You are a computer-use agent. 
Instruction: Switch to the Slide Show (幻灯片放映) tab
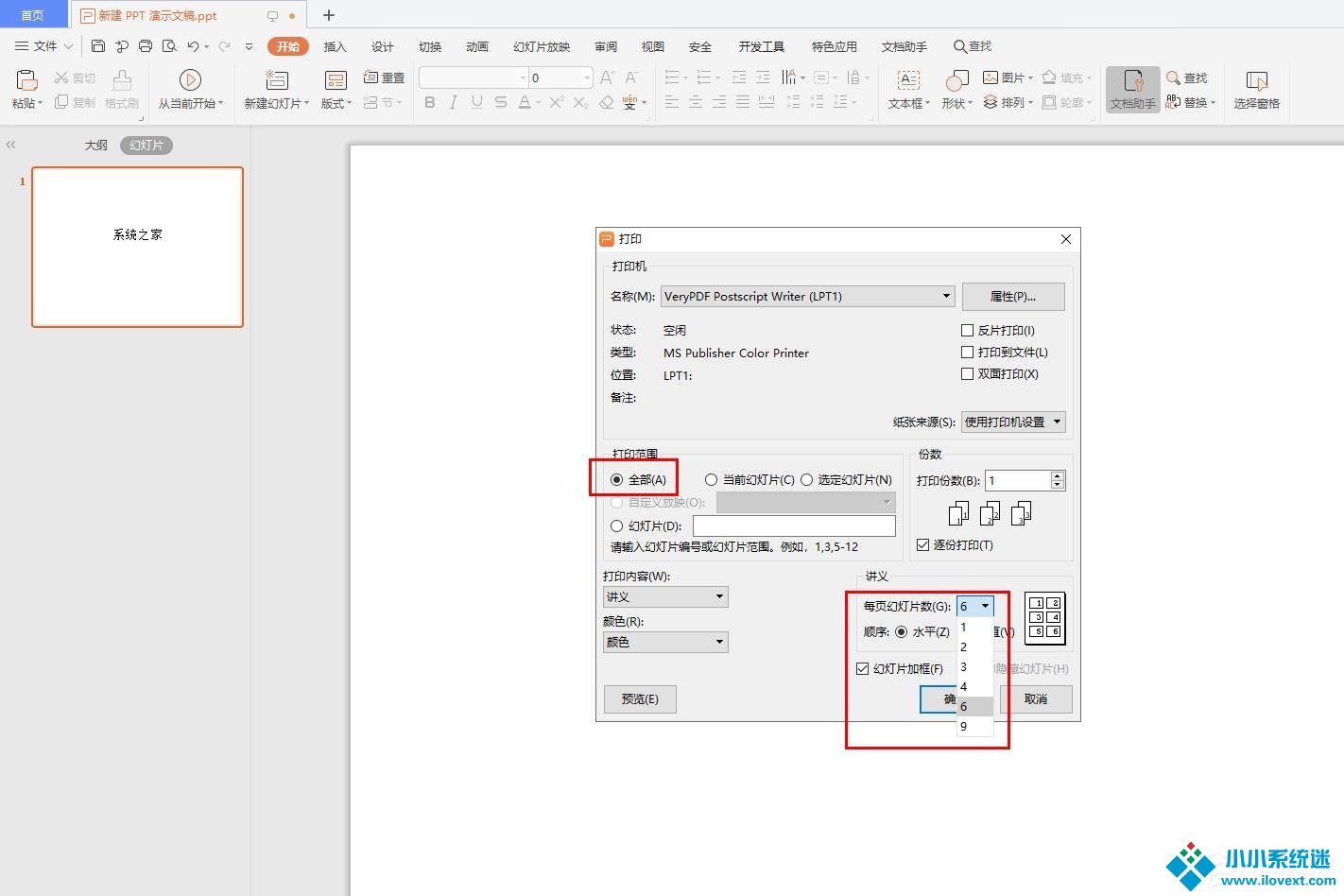point(542,46)
